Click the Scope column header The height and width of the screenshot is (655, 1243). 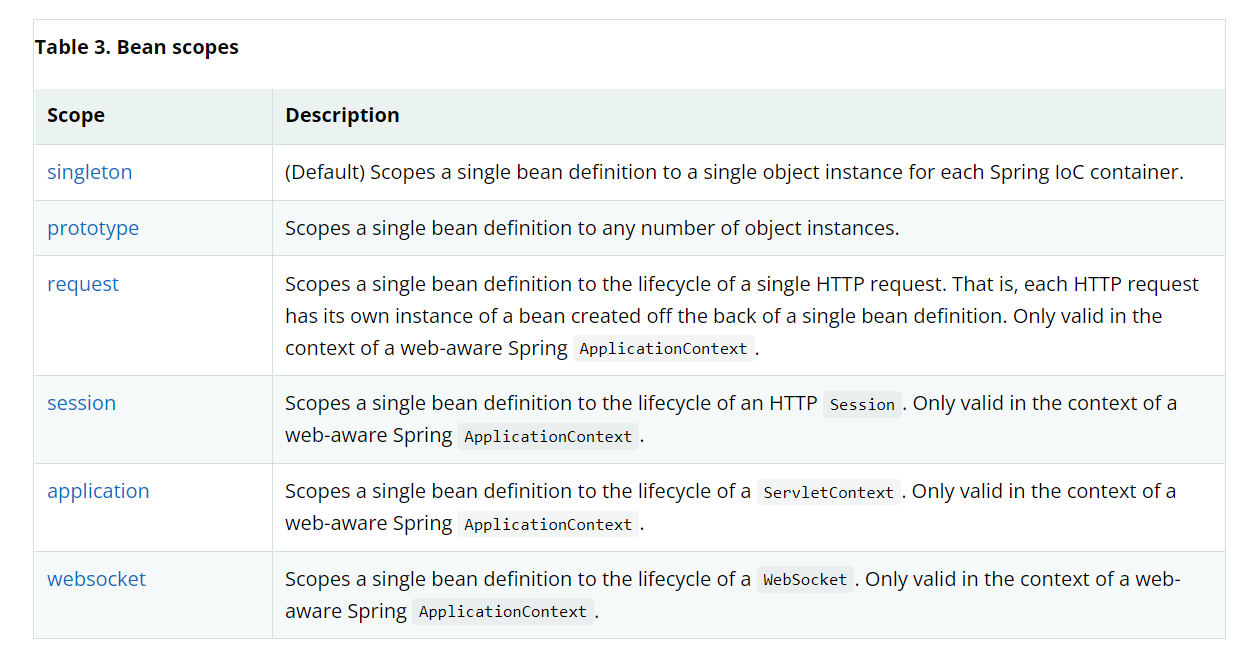[76, 115]
